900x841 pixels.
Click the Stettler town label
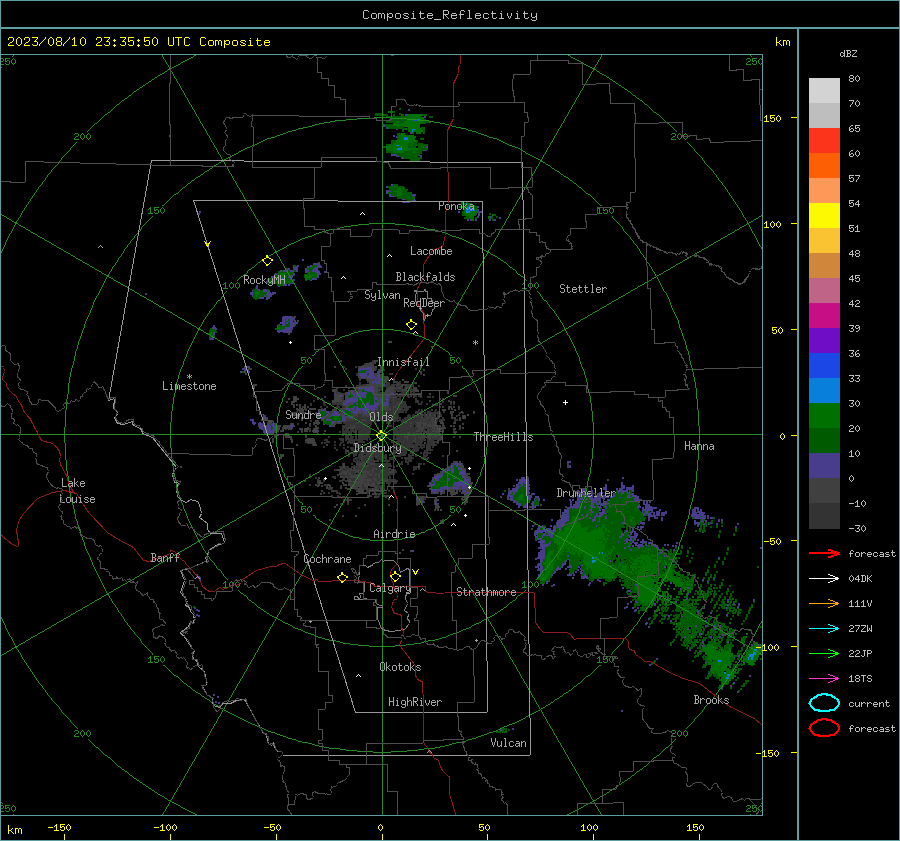tap(583, 289)
